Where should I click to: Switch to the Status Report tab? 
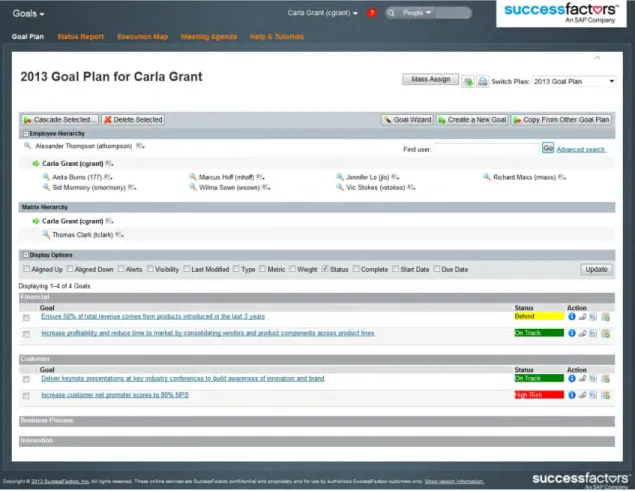(x=81, y=37)
